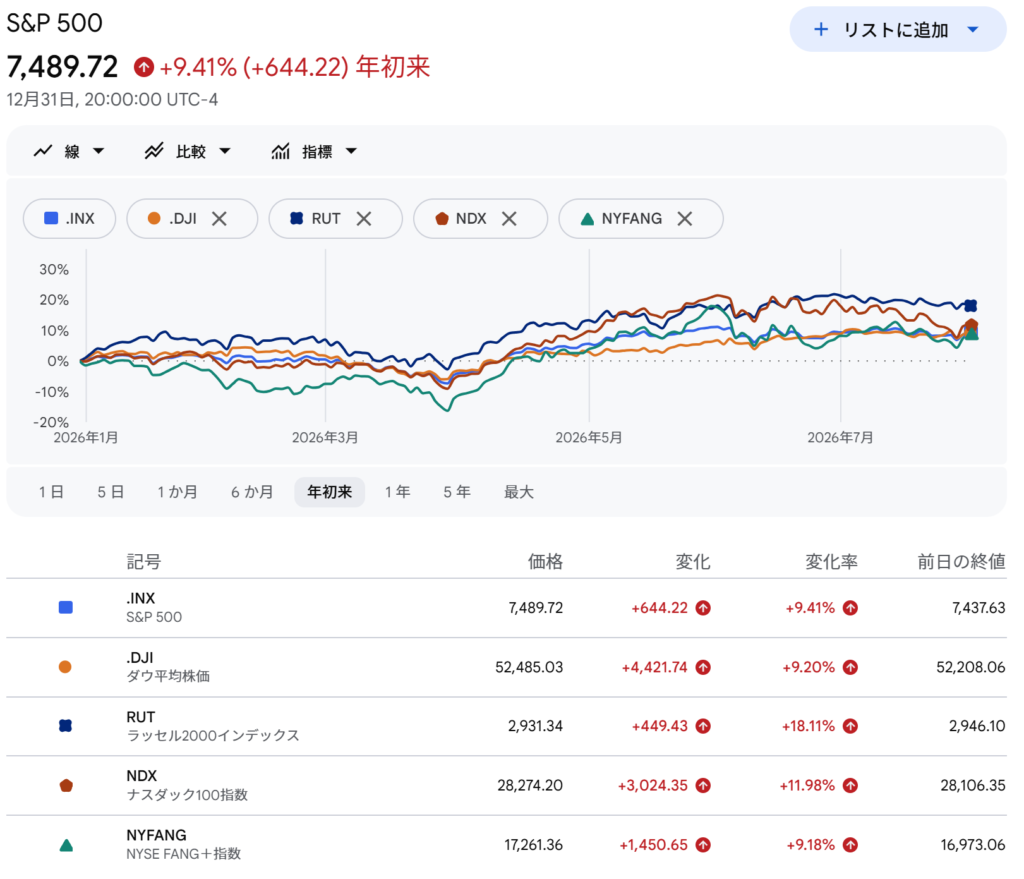Click the .INX legend chip

point(69,218)
